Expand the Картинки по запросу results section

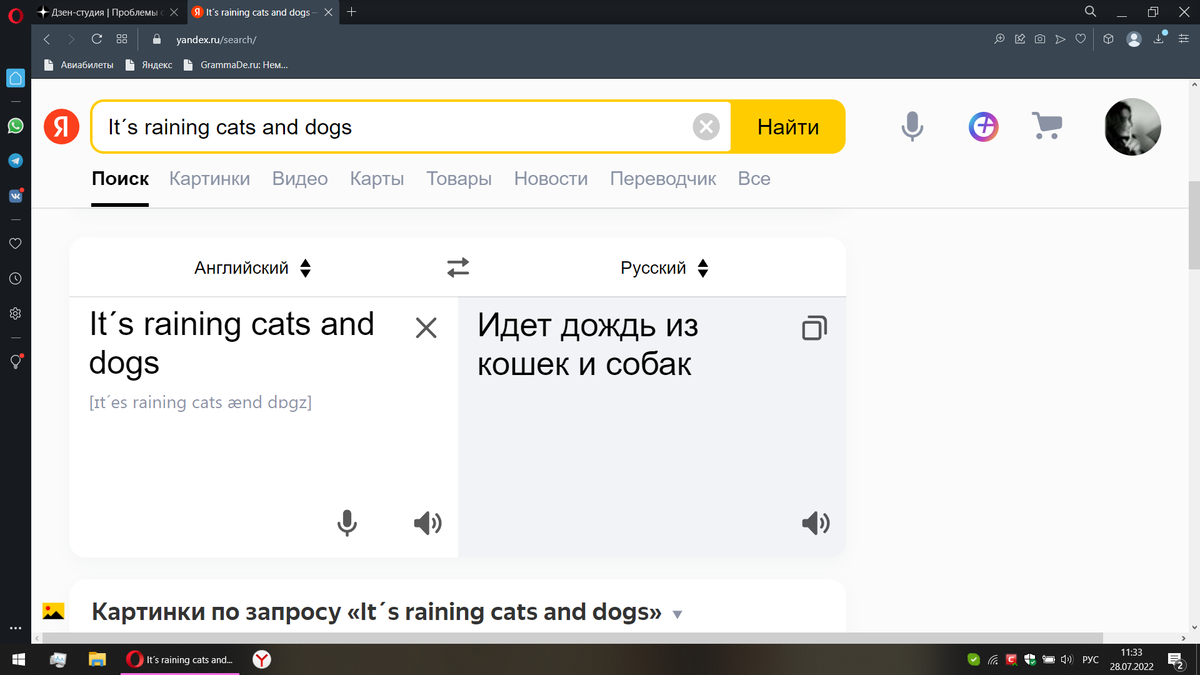click(x=678, y=613)
